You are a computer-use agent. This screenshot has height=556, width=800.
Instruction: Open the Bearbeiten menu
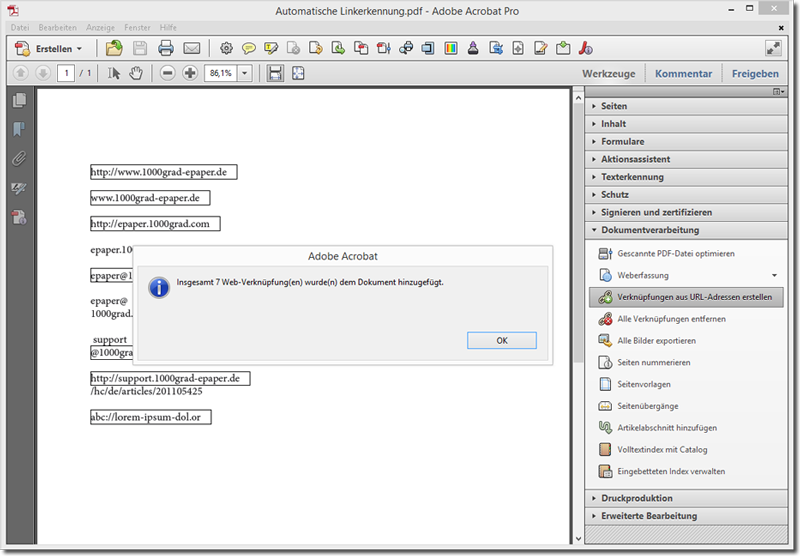(58, 28)
